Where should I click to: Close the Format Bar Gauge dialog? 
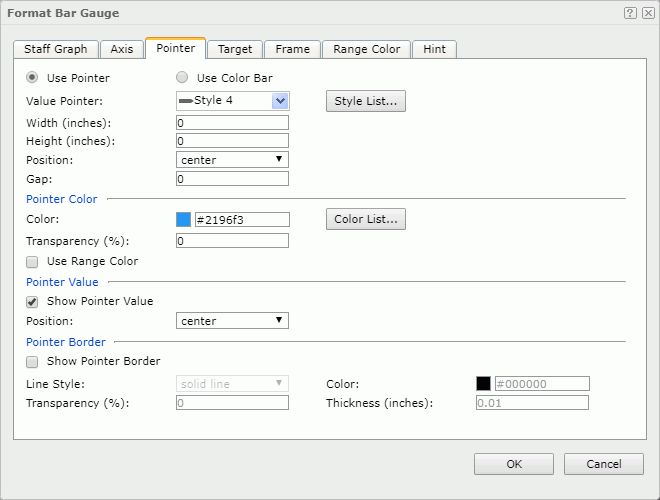coord(647,13)
